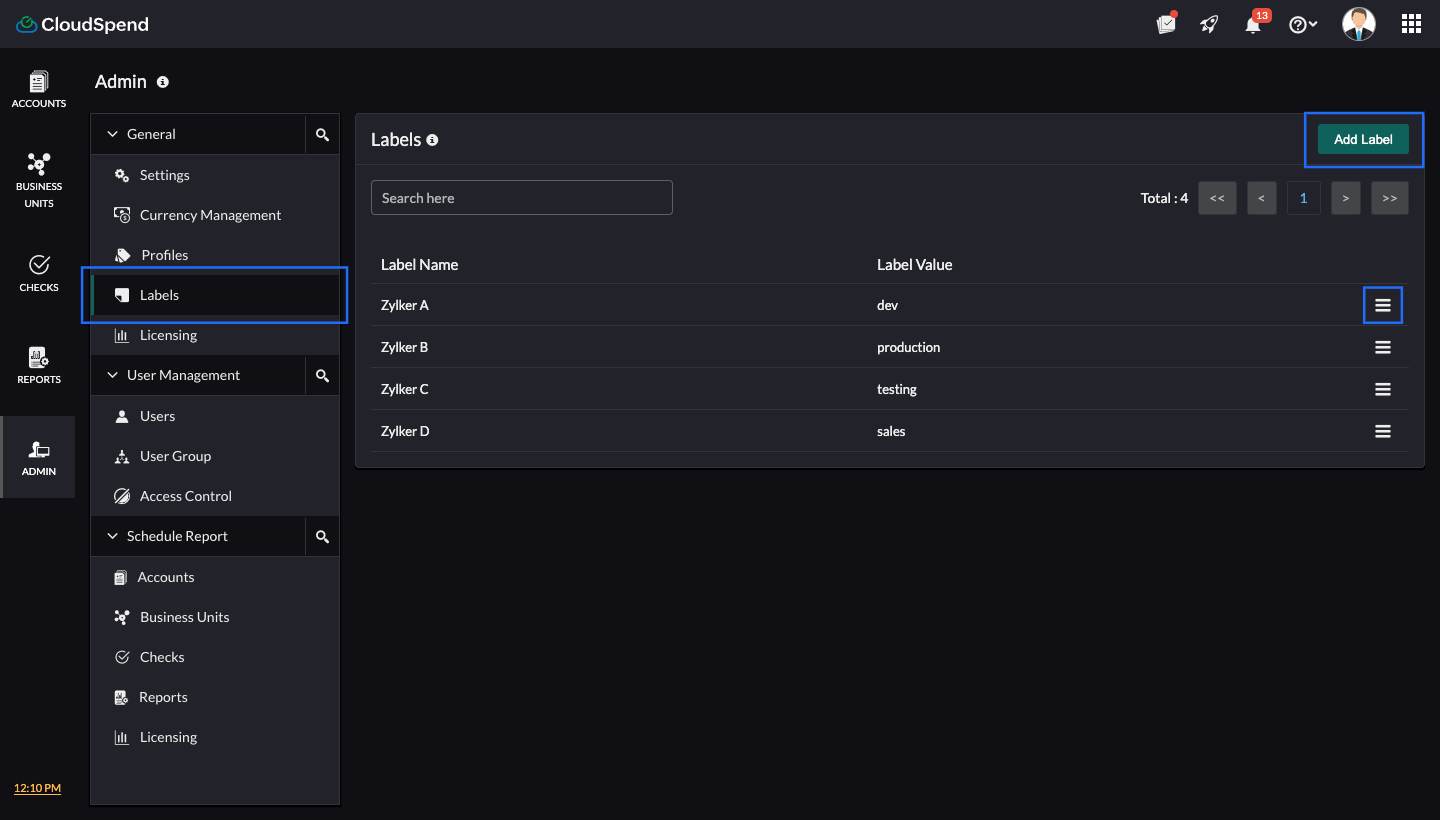Click the Search here input field
The height and width of the screenshot is (820, 1440).
pyautogui.click(x=521, y=198)
